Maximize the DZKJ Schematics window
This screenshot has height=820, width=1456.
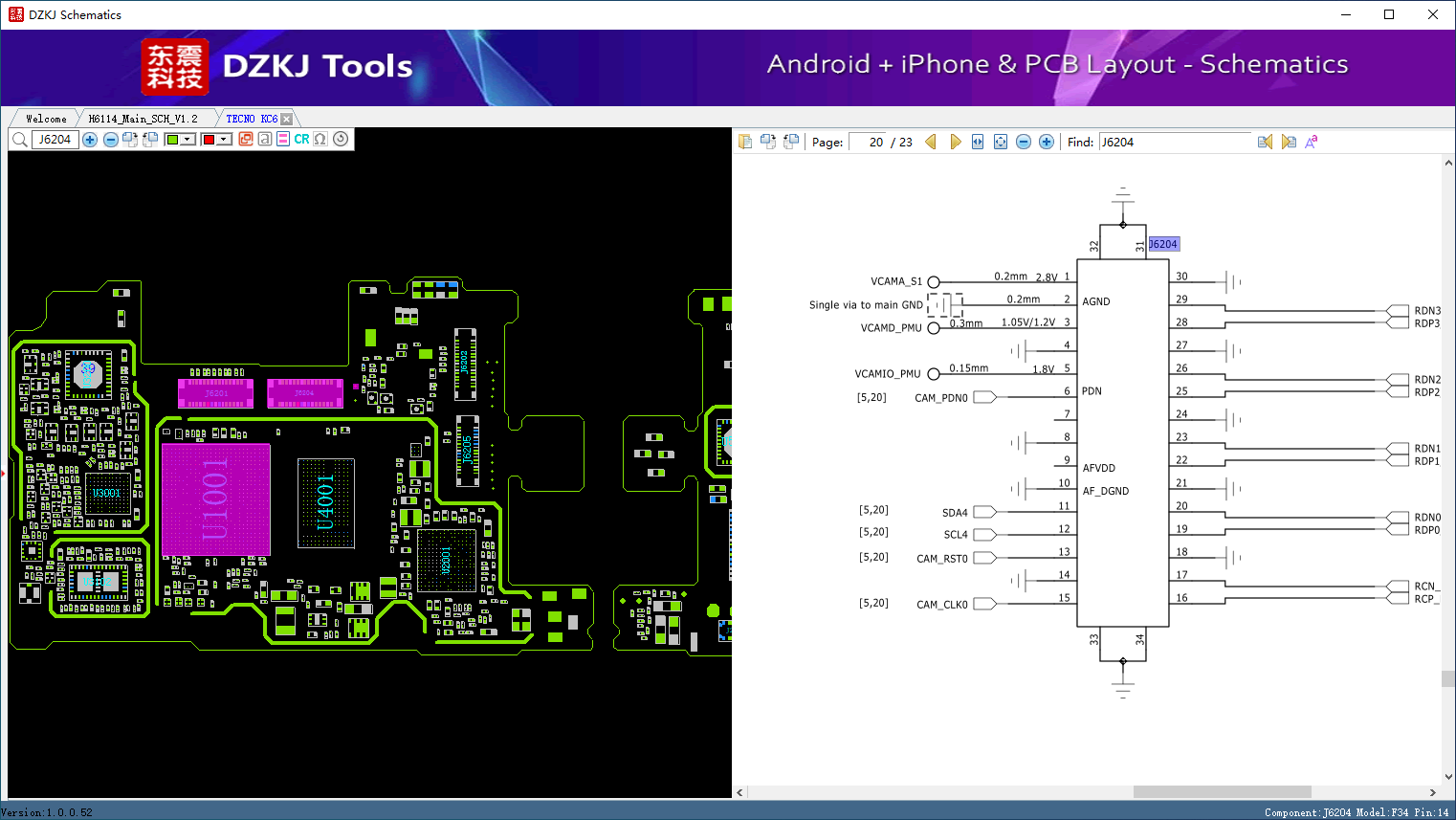pyautogui.click(x=1389, y=14)
